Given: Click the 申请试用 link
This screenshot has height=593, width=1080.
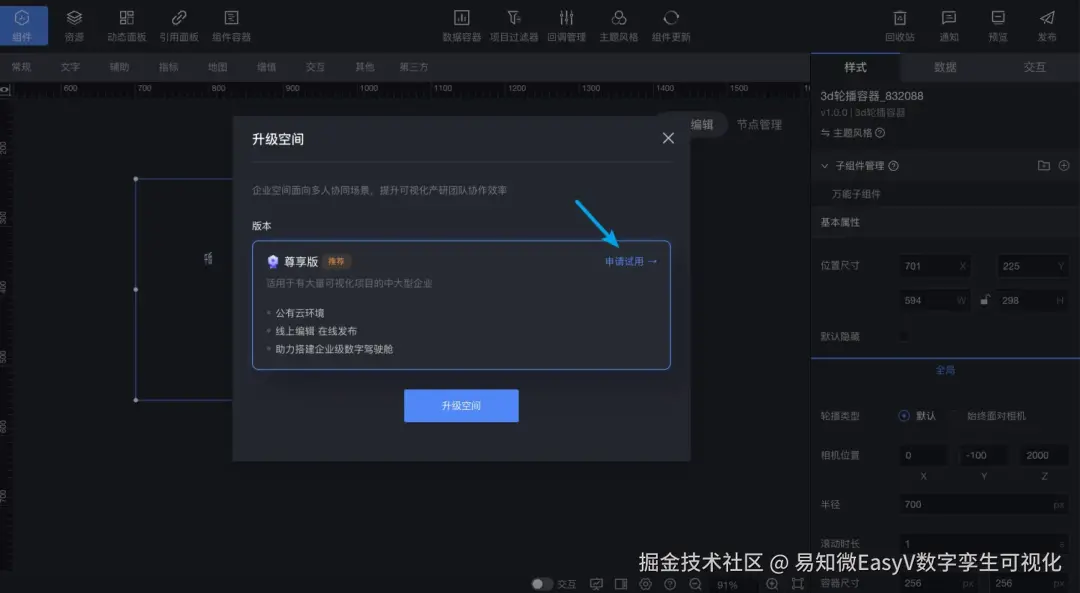Looking at the screenshot, I should tap(631, 261).
